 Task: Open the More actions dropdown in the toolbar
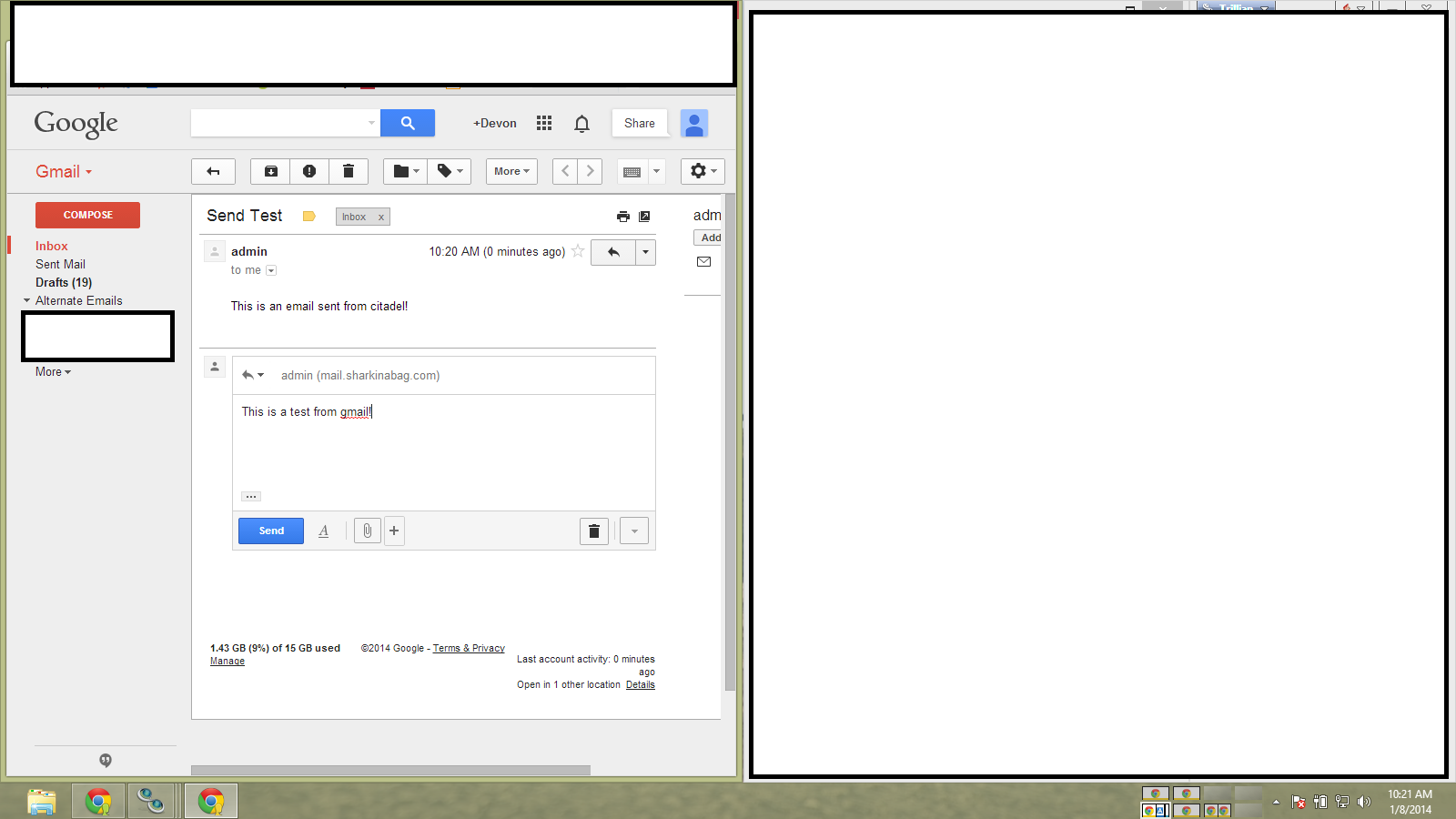coord(511,171)
